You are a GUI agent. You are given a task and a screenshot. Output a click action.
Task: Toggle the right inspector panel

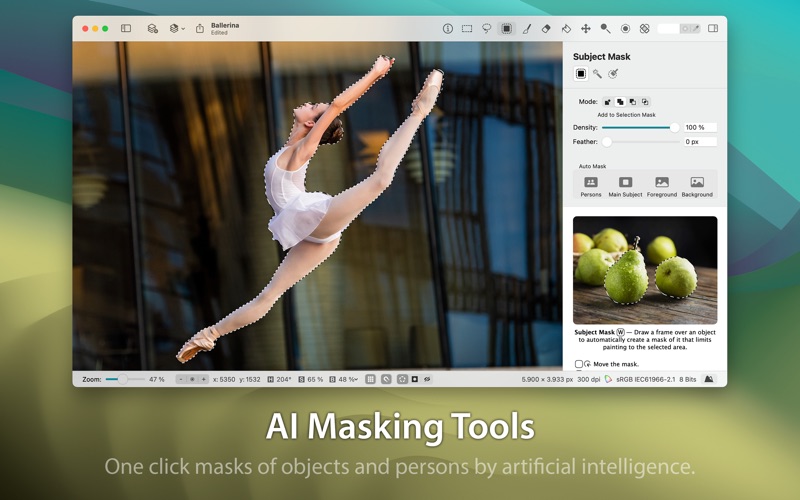coord(713,29)
